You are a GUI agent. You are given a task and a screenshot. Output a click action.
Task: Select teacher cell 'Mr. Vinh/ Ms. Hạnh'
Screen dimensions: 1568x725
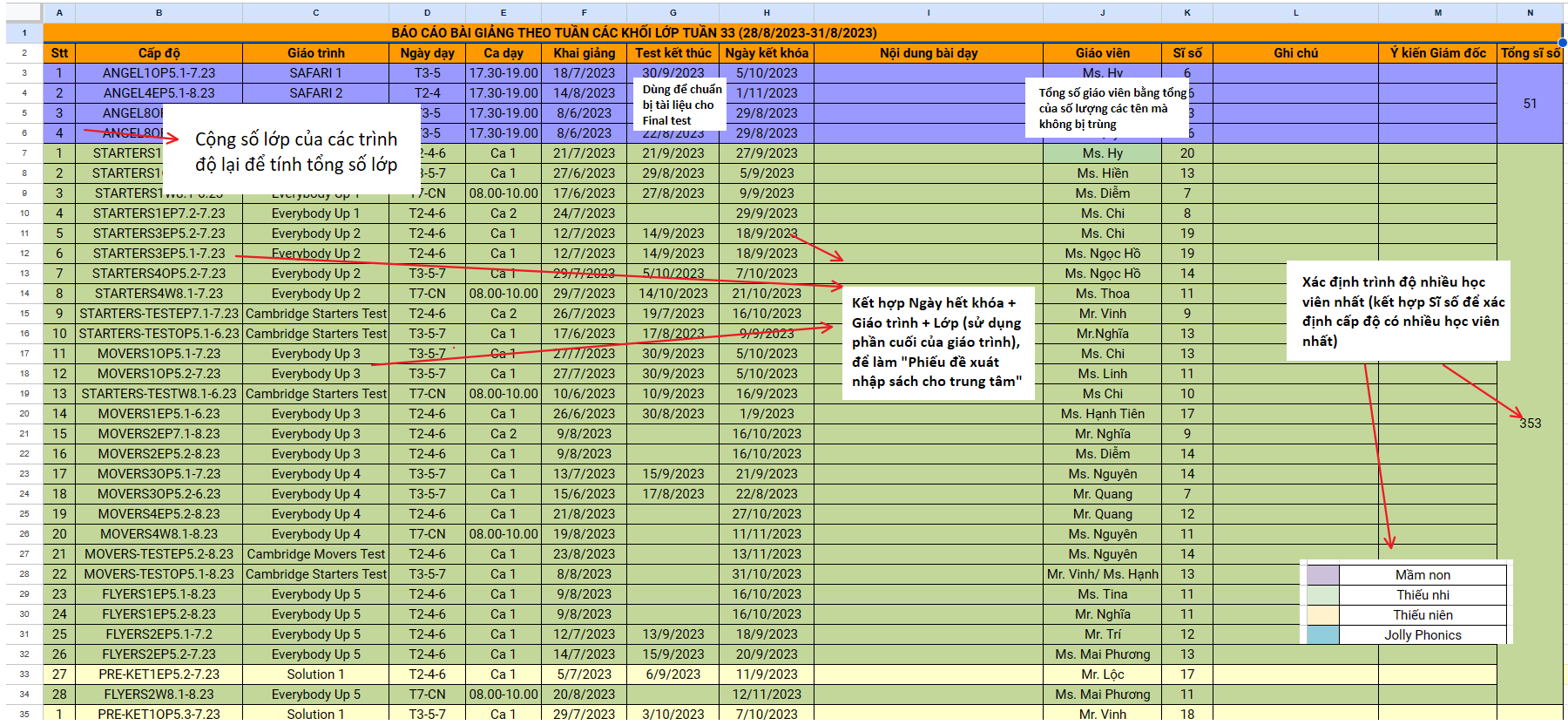pos(1102,574)
